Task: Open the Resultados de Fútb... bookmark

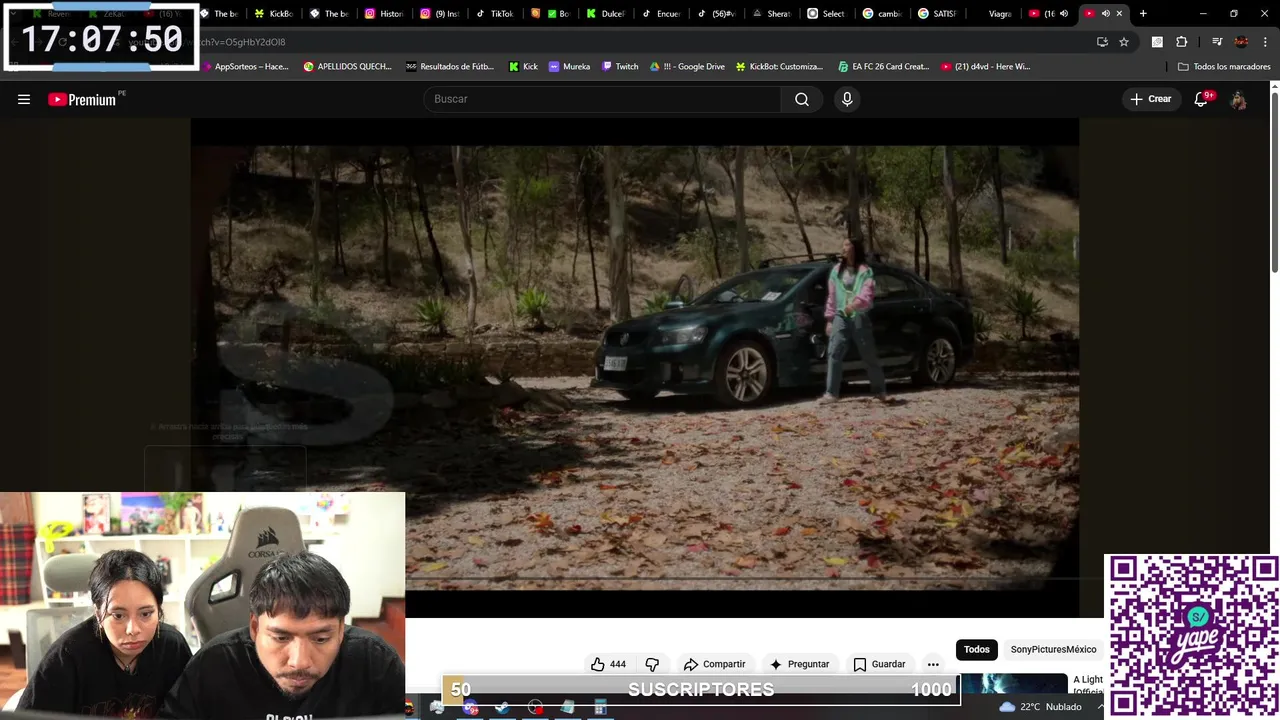Action: pyautogui.click(x=450, y=67)
